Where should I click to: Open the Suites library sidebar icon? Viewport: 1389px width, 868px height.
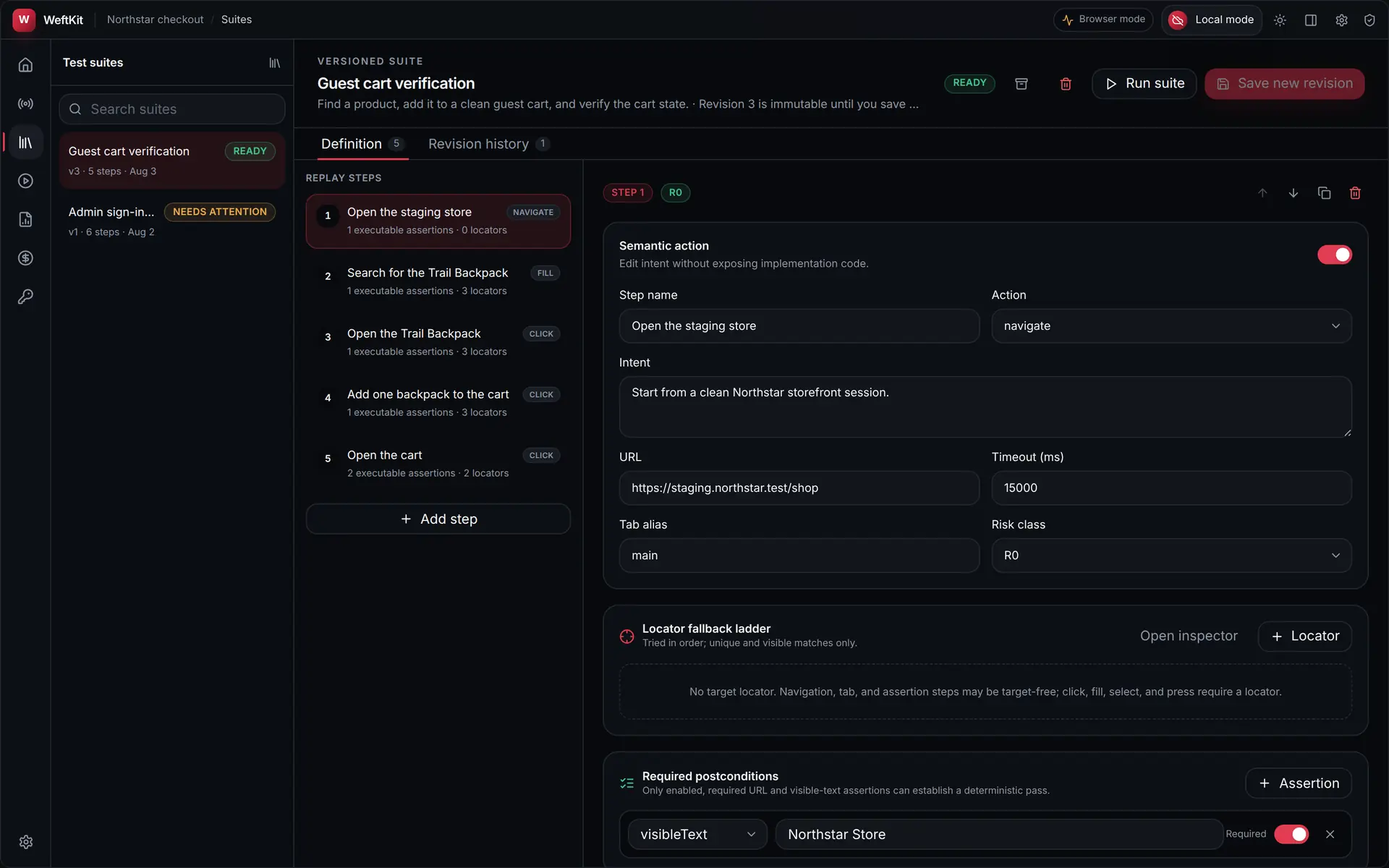coord(25,142)
